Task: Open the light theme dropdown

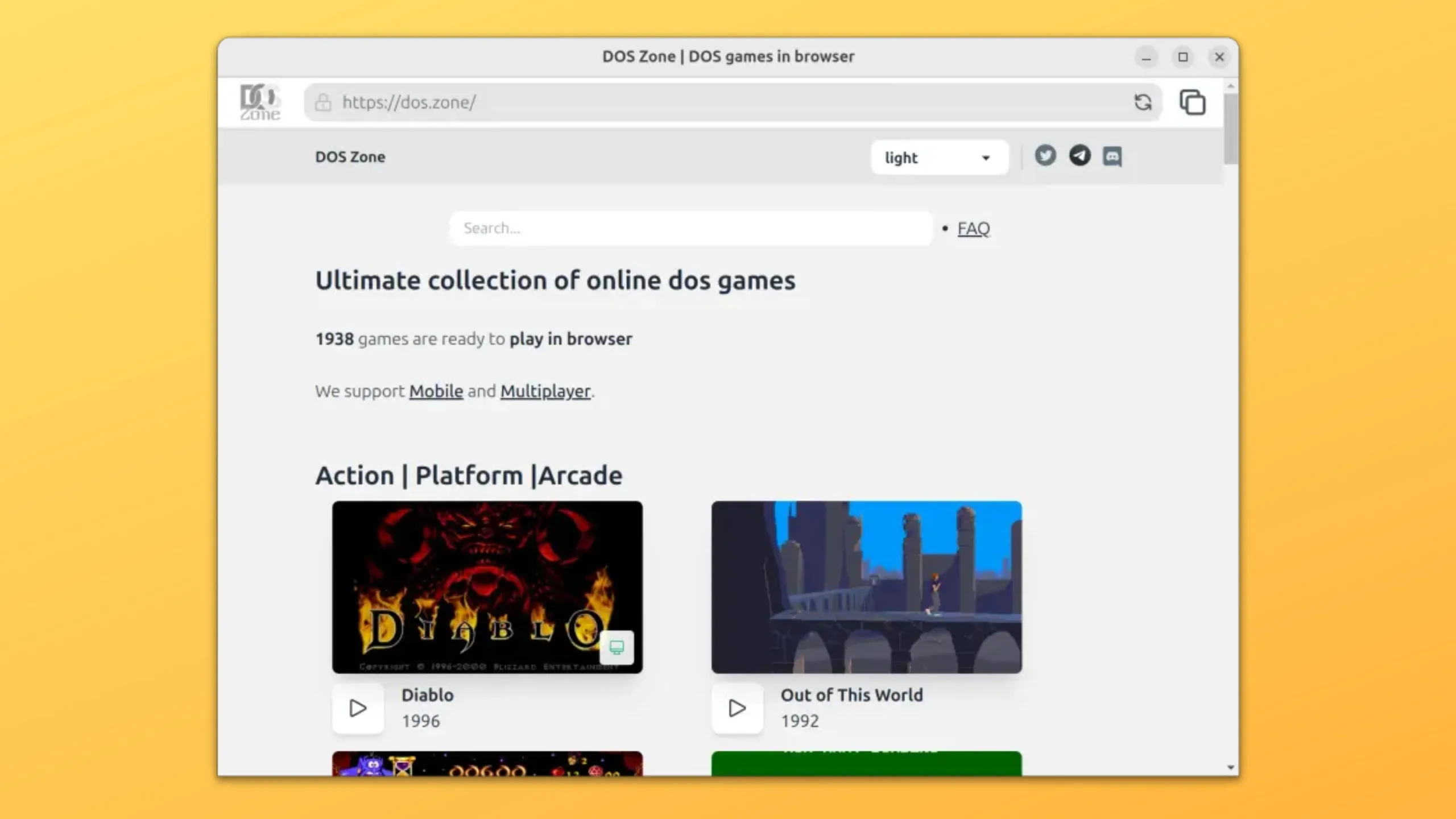Action: pyautogui.click(x=940, y=158)
